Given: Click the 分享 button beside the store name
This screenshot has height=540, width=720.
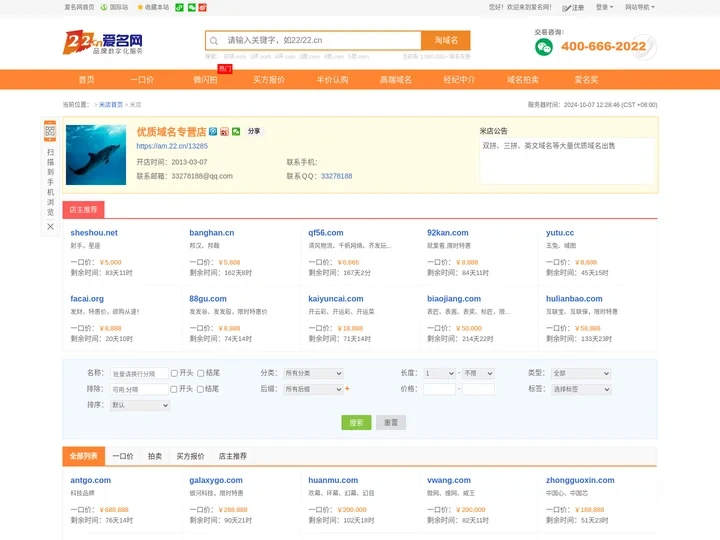Looking at the screenshot, I should click(x=254, y=131).
